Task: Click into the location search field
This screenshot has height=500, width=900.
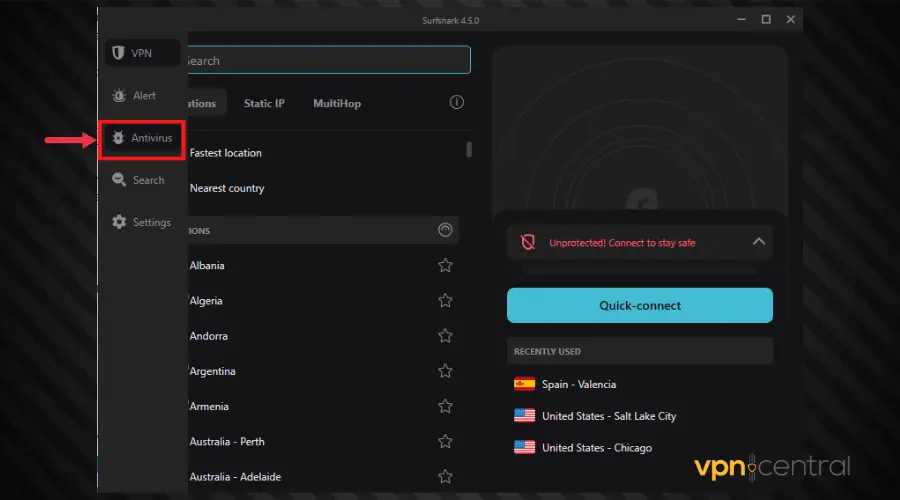Action: click(x=329, y=60)
